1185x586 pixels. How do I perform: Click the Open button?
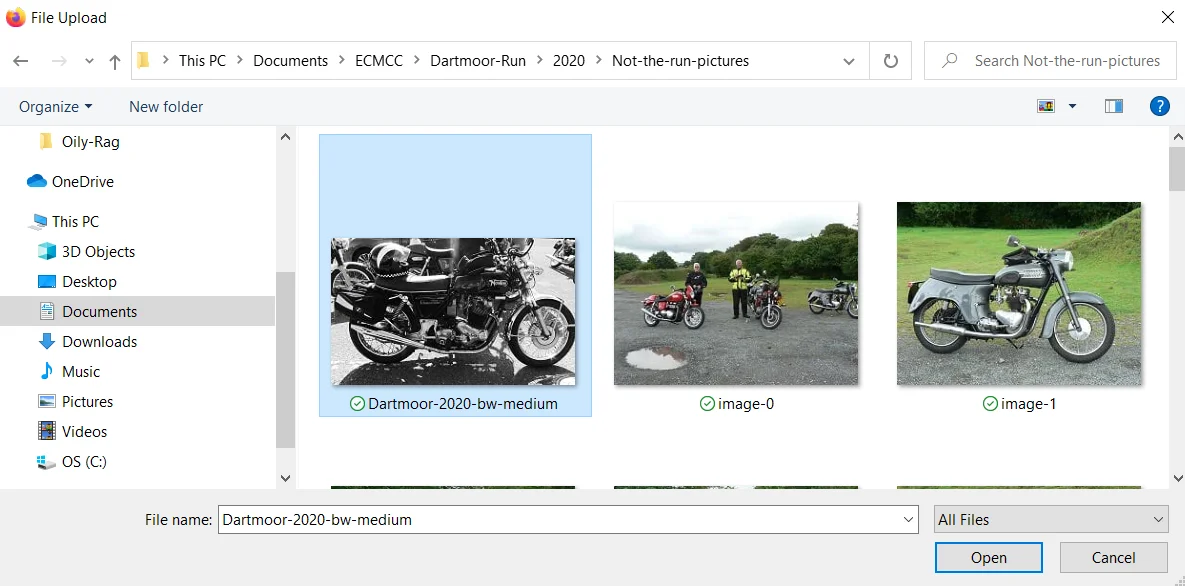click(x=988, y=557)
